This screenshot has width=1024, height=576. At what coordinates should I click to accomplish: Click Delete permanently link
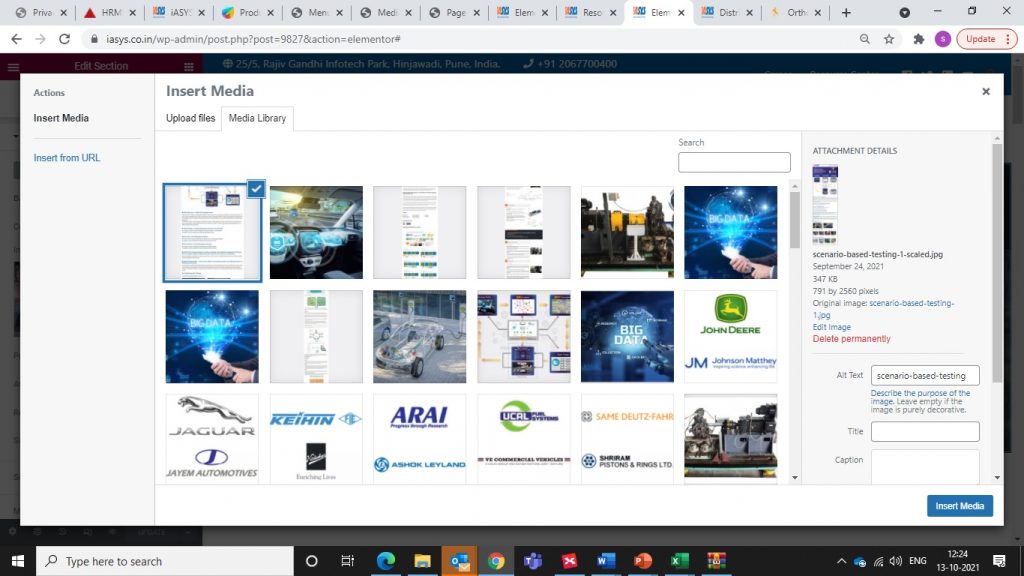click(851, 339)
